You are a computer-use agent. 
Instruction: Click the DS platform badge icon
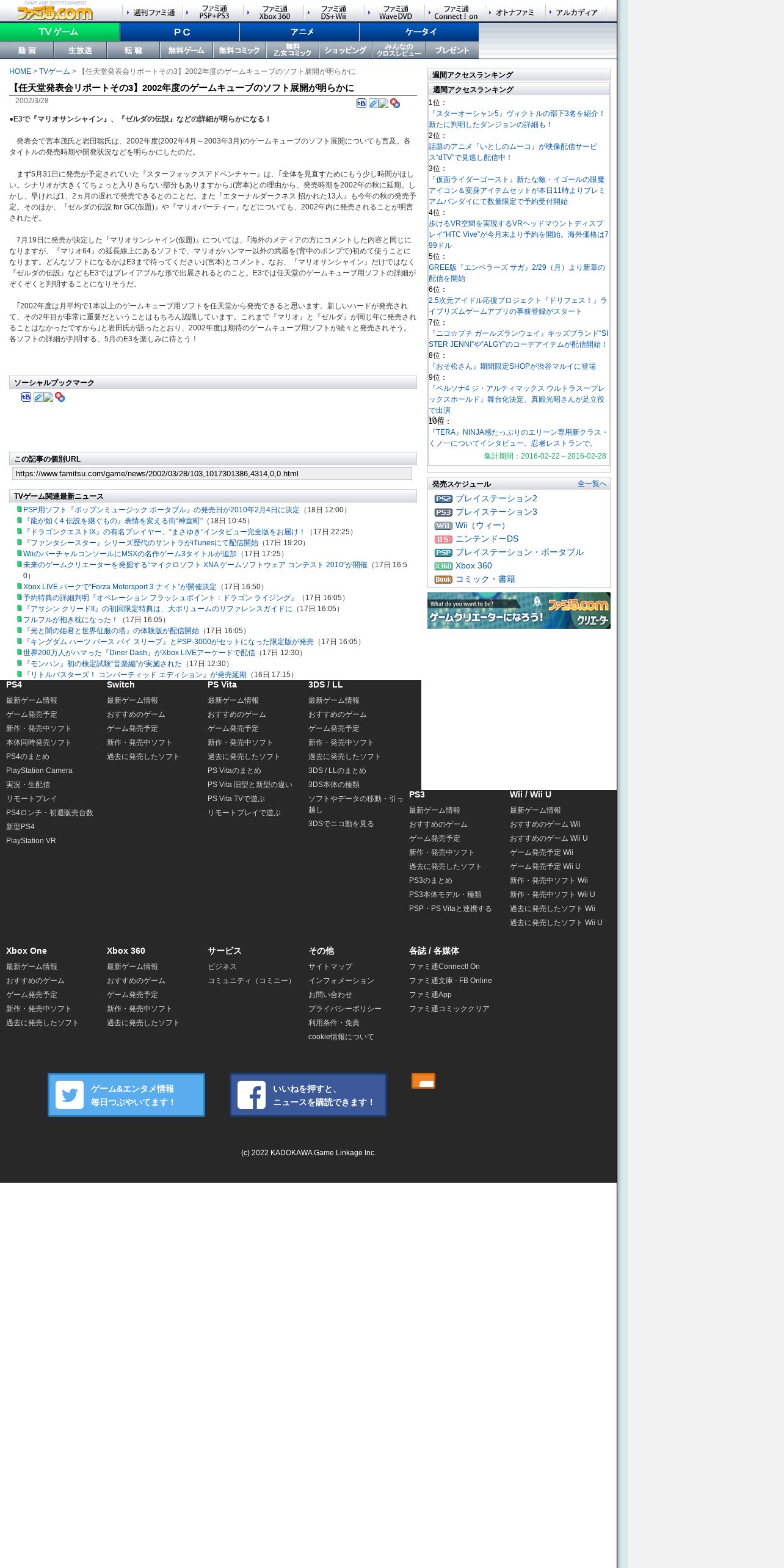tap(443, 539)
